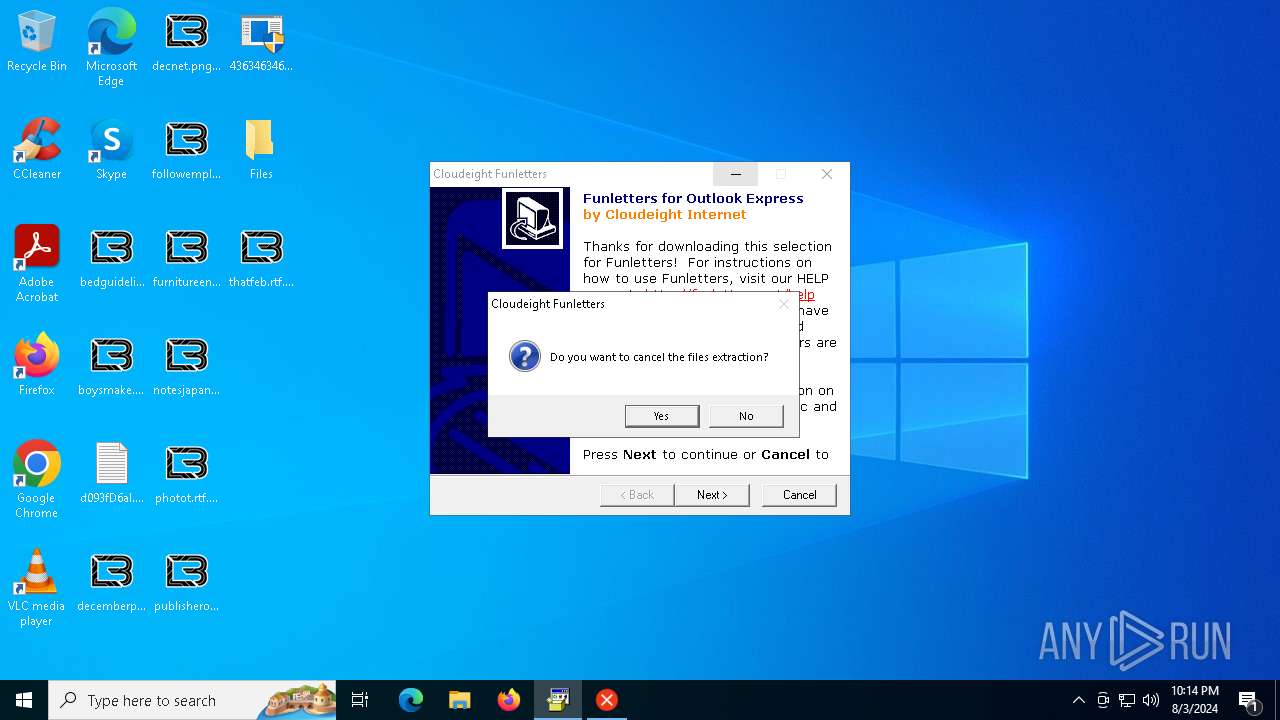1280x720 pixels.
Task: Open the Recycle Bin desktop icon
Action: [37, 43]
